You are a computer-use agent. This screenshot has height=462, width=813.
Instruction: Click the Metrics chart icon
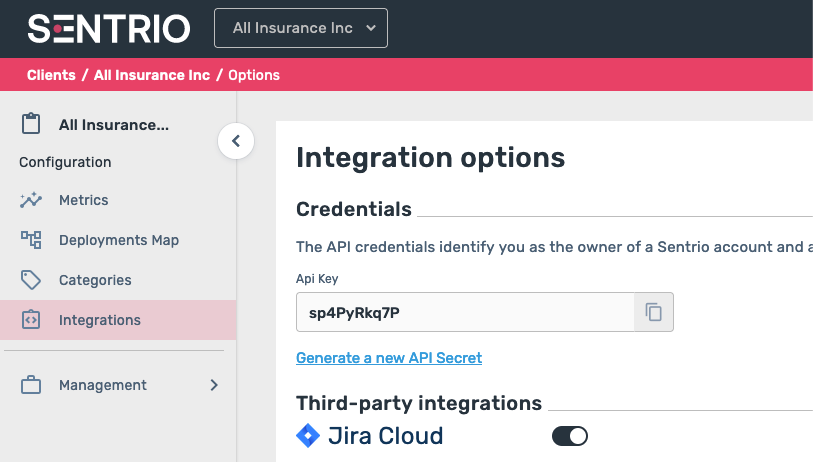point(31,200)
